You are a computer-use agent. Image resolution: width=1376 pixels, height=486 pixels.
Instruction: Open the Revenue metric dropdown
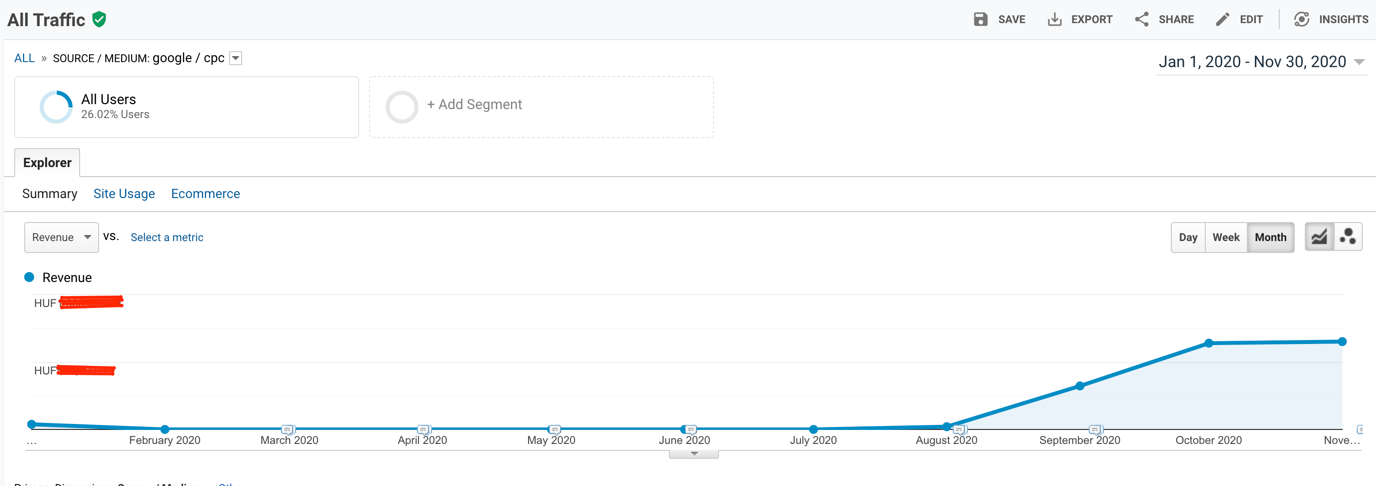(x=61, y=237)
